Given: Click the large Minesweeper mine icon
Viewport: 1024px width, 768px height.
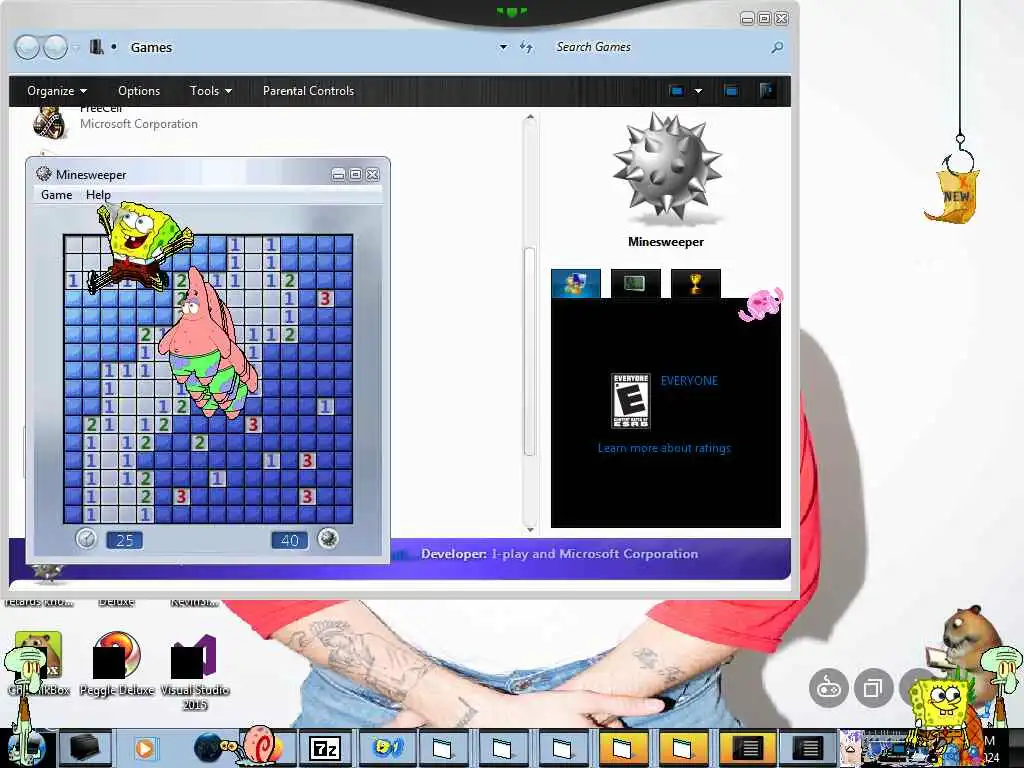Looking at the screenshot, I should point(666,168).
